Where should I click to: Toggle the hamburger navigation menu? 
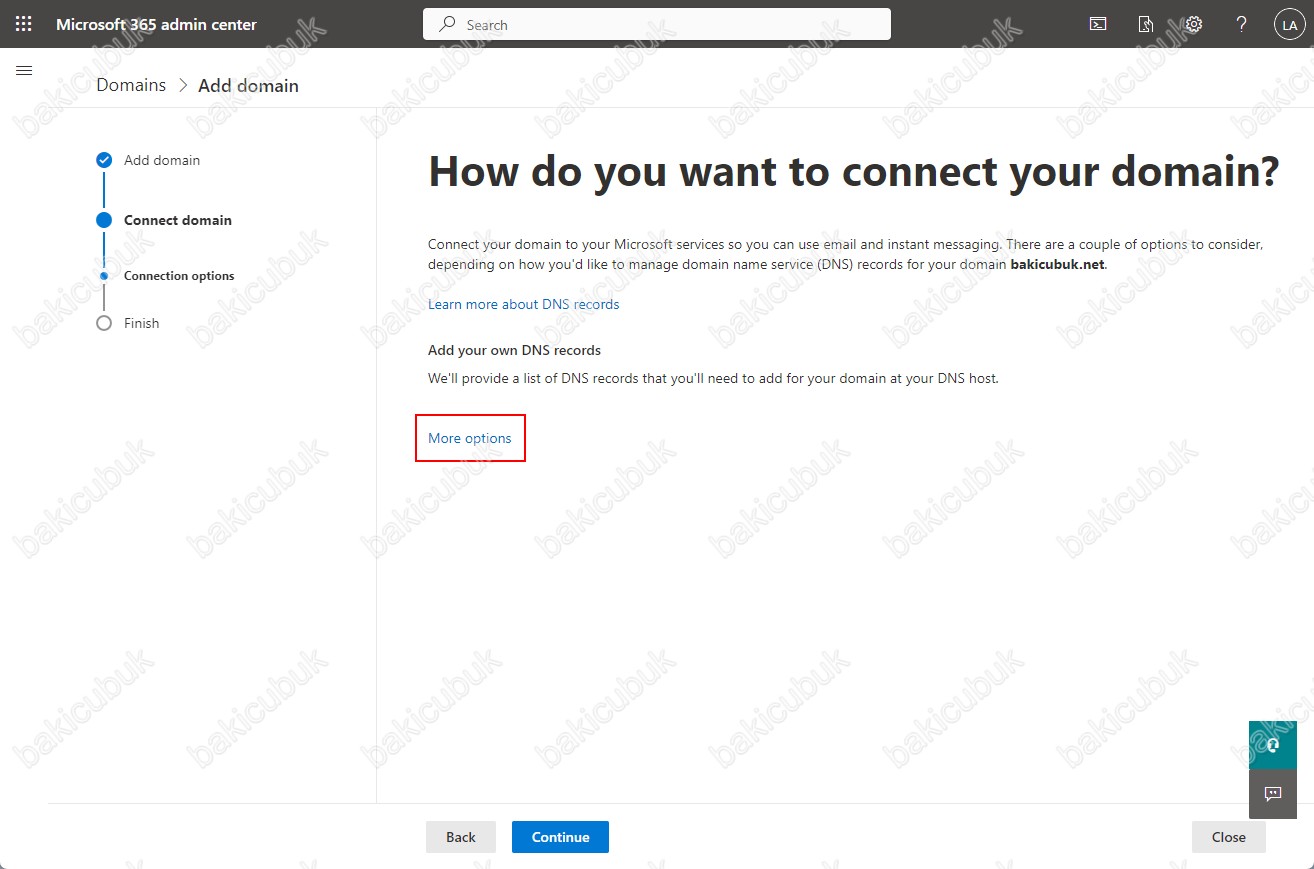(x=24, y=70)
